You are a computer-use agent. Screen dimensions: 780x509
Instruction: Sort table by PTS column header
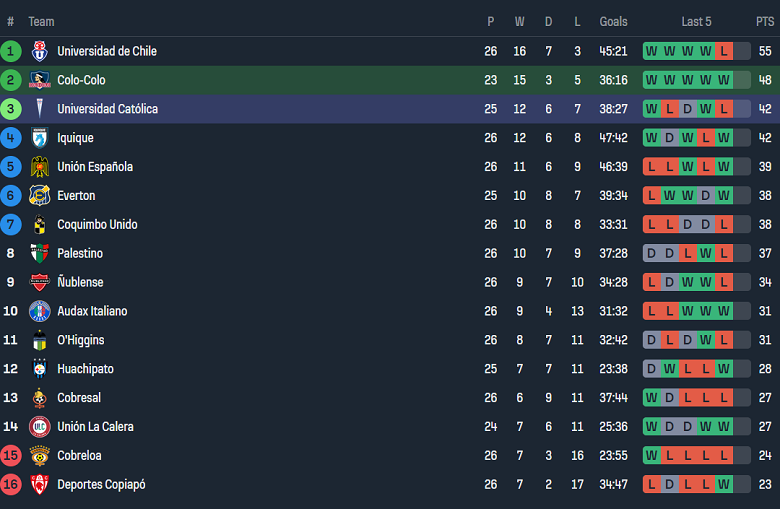pos(764,22)
